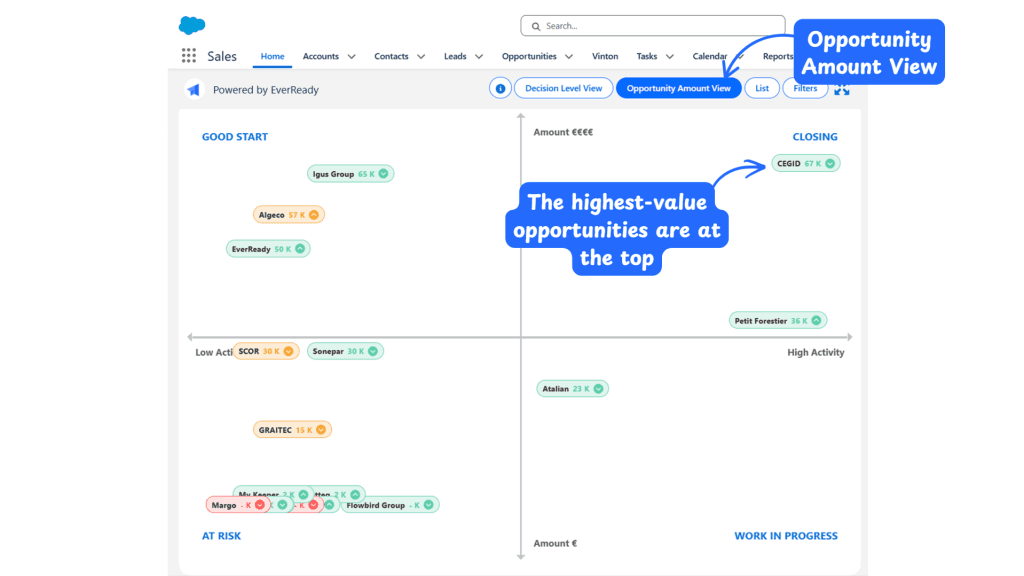
Task: Click the blue info icon button
Action: pyautogui.click(x=500, y=88)
